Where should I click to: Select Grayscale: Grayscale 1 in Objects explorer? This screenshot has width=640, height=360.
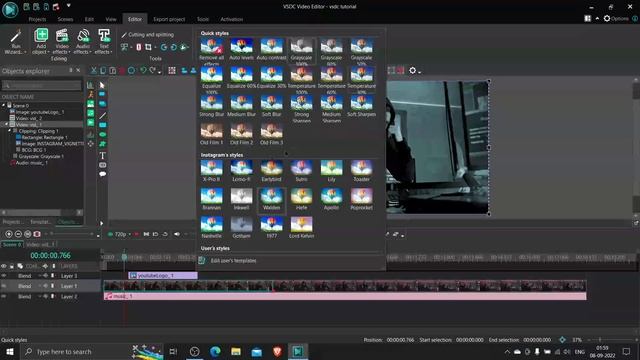point(41,156)
